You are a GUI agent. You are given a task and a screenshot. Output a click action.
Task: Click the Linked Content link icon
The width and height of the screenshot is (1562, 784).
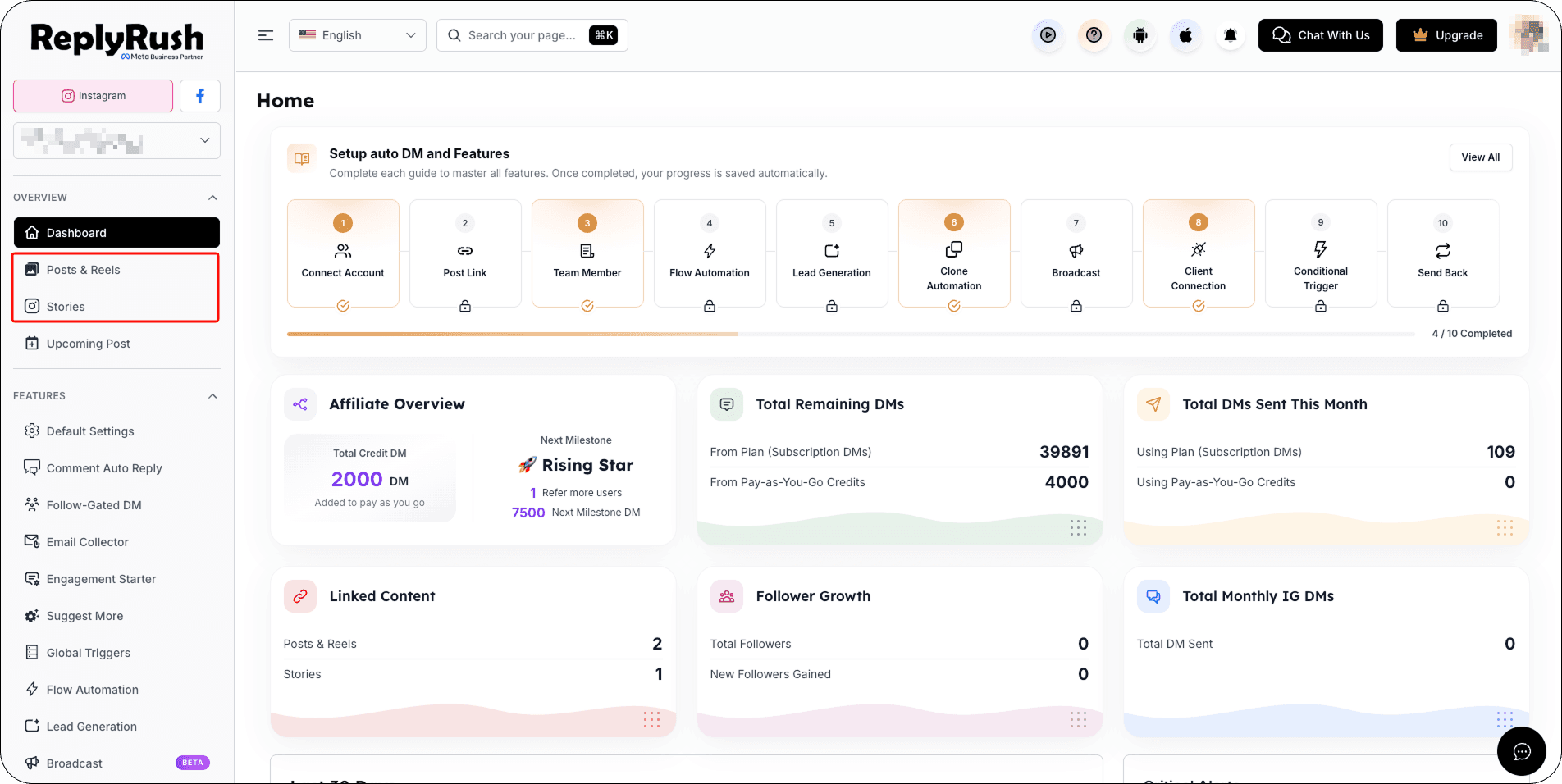[x=300, y=596]
